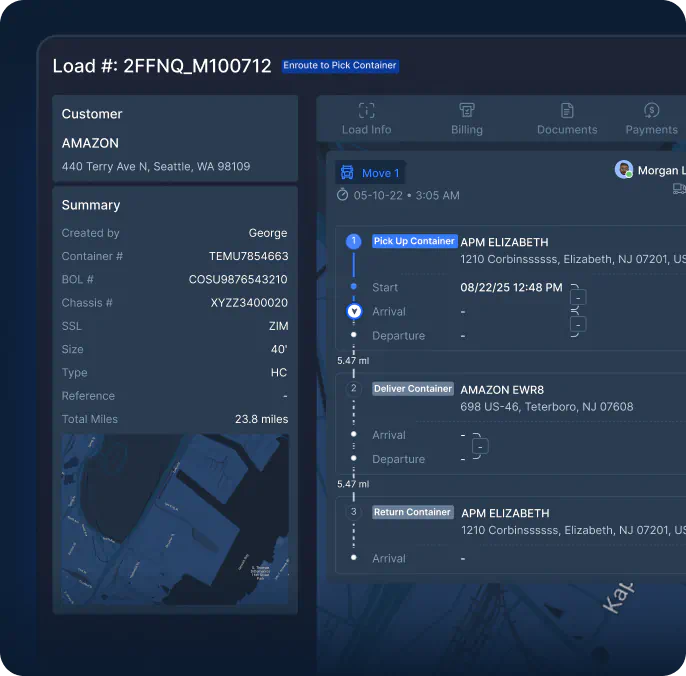Click APM ELIZABETH in the return stop
Screen dimensions: 686x676
tap(505, 513)
